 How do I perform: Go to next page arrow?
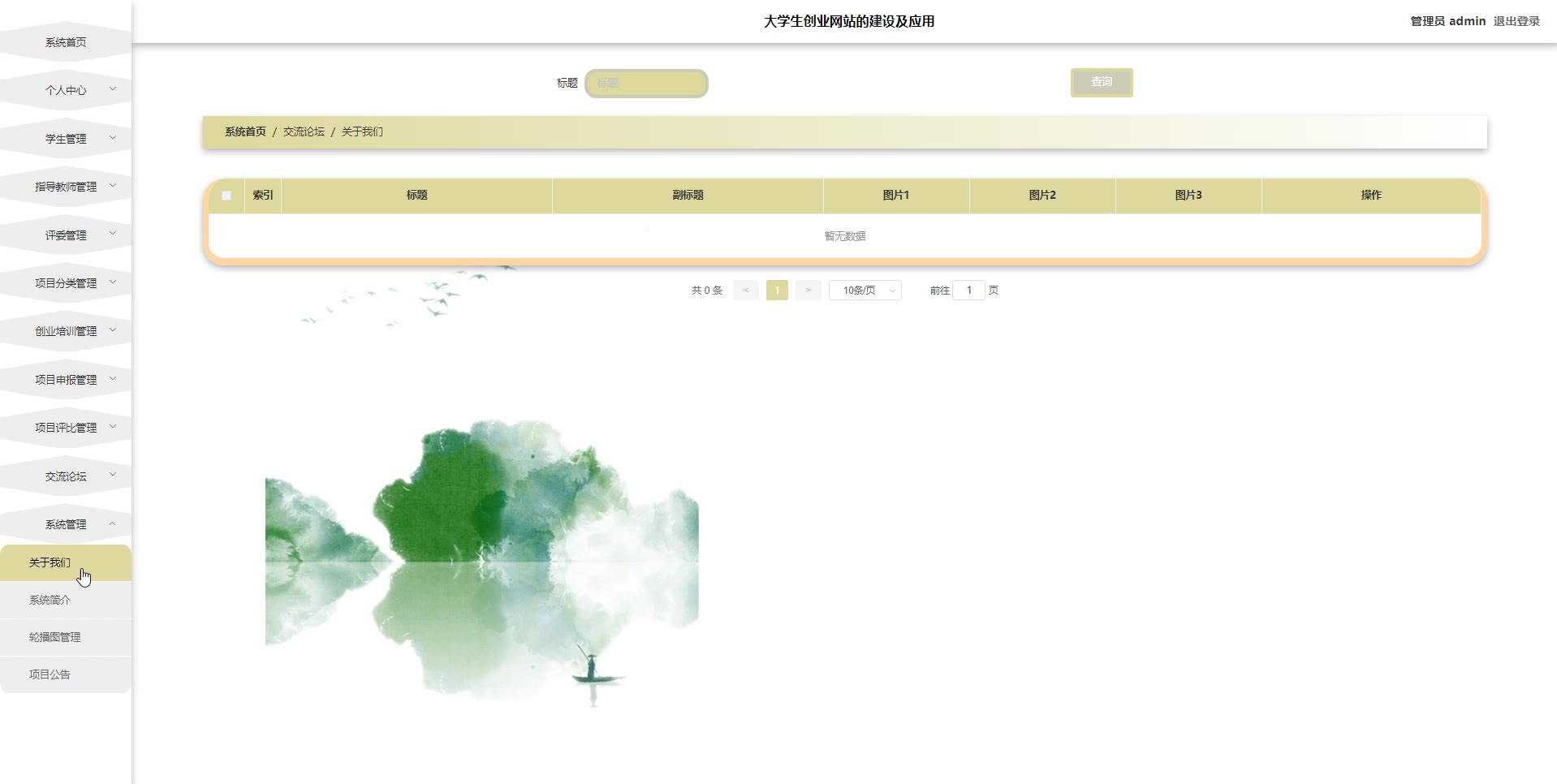[809, 290]
